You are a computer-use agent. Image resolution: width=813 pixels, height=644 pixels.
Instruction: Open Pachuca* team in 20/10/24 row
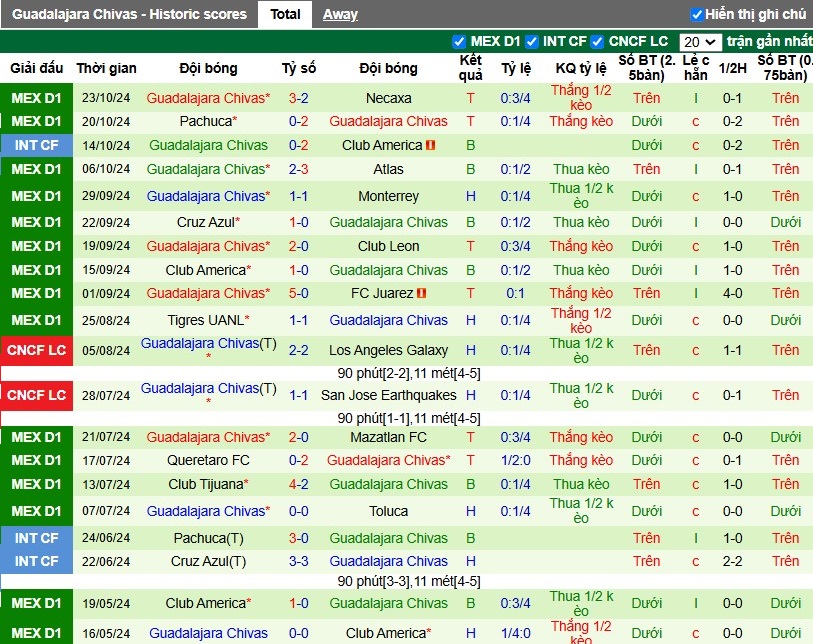point(208,121)
